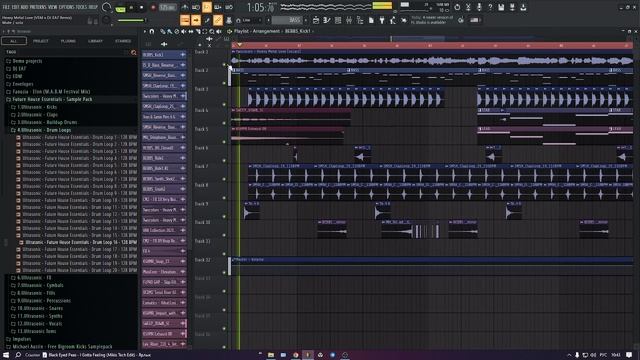Select the playlist mute tool
The image size is (640, 360).
[x=184, y=31]
